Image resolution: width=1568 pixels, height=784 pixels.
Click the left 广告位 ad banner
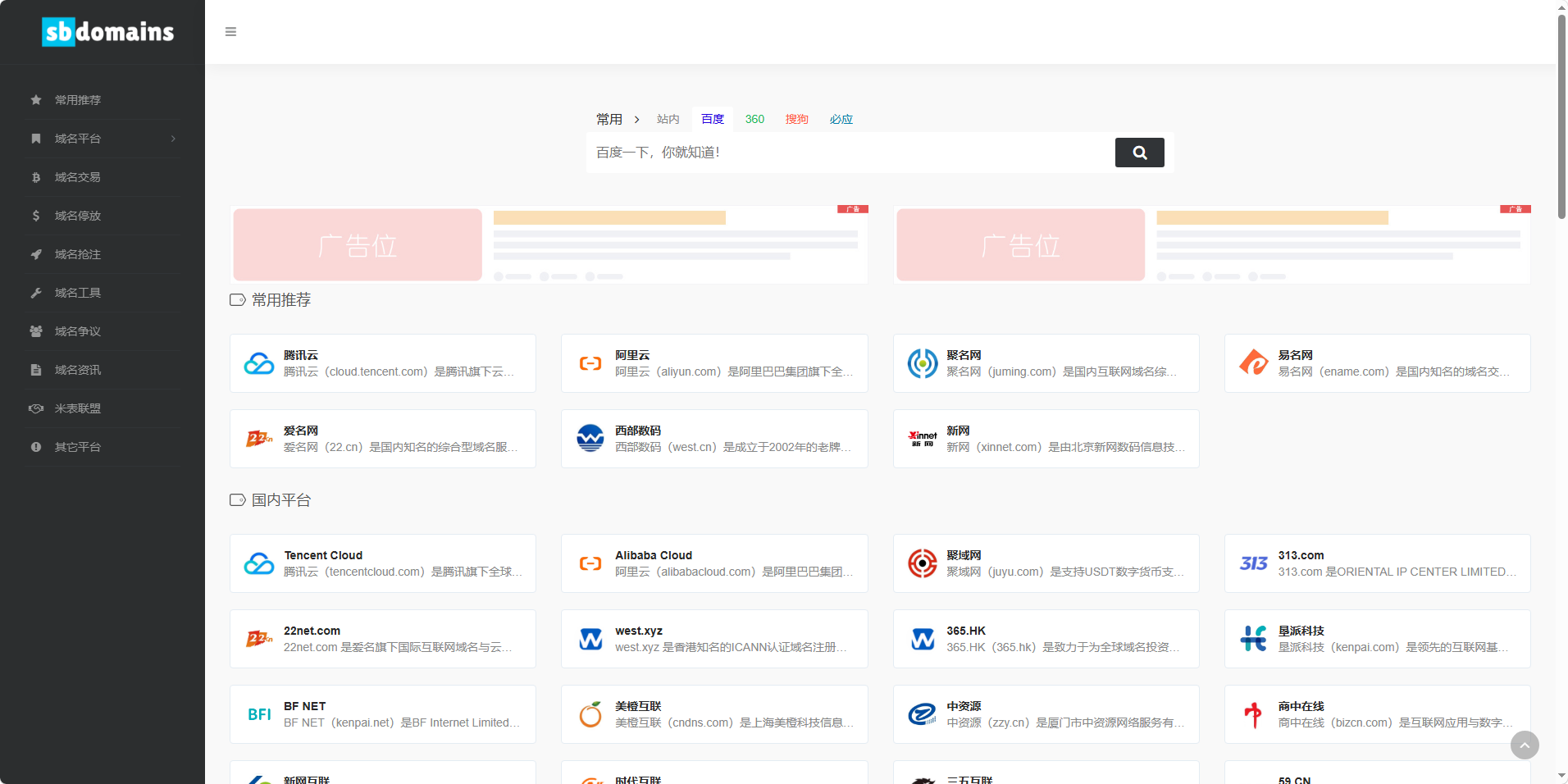[x=549, y=244]
